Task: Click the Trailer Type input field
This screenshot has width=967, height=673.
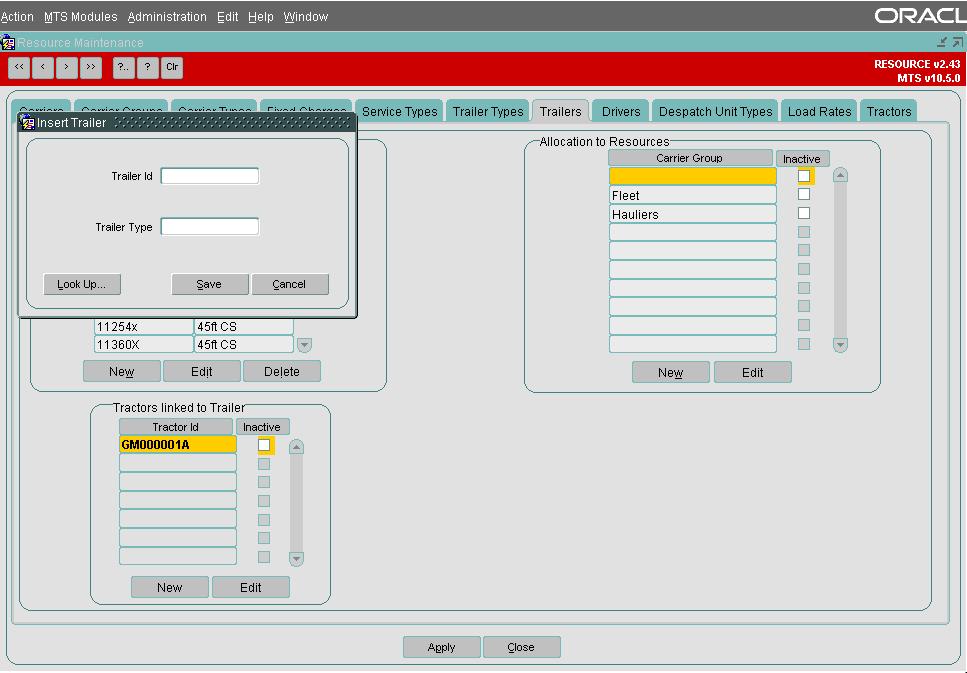Action: click(210, 226)
